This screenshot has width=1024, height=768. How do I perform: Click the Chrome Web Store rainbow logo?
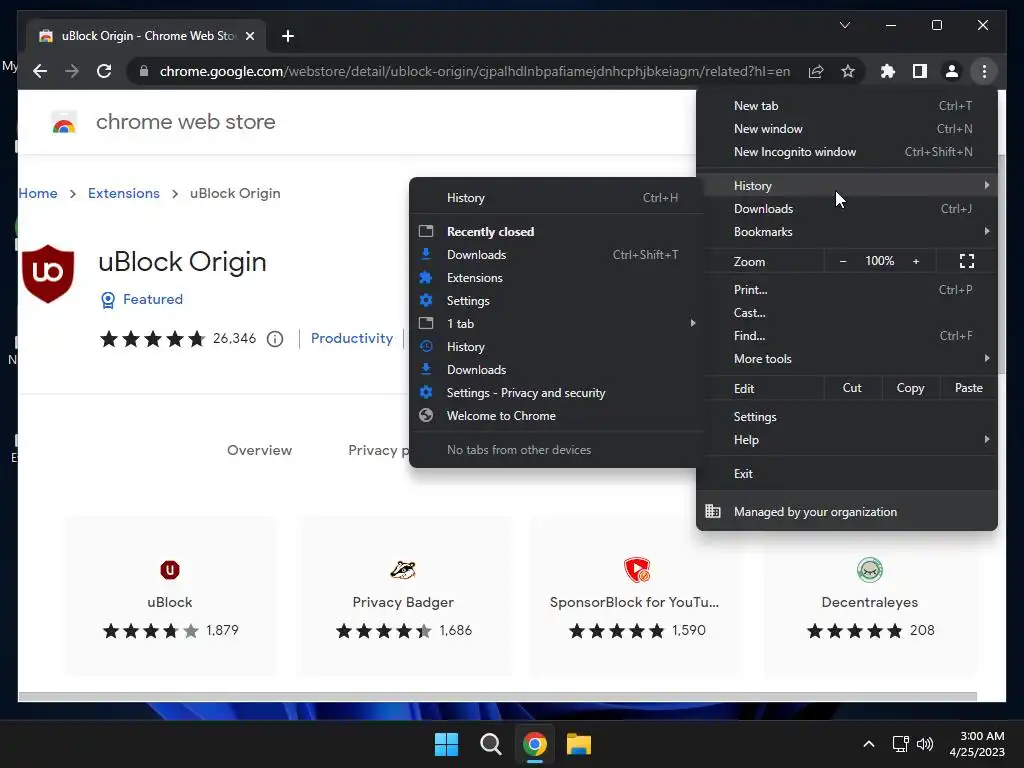[64, 122]
